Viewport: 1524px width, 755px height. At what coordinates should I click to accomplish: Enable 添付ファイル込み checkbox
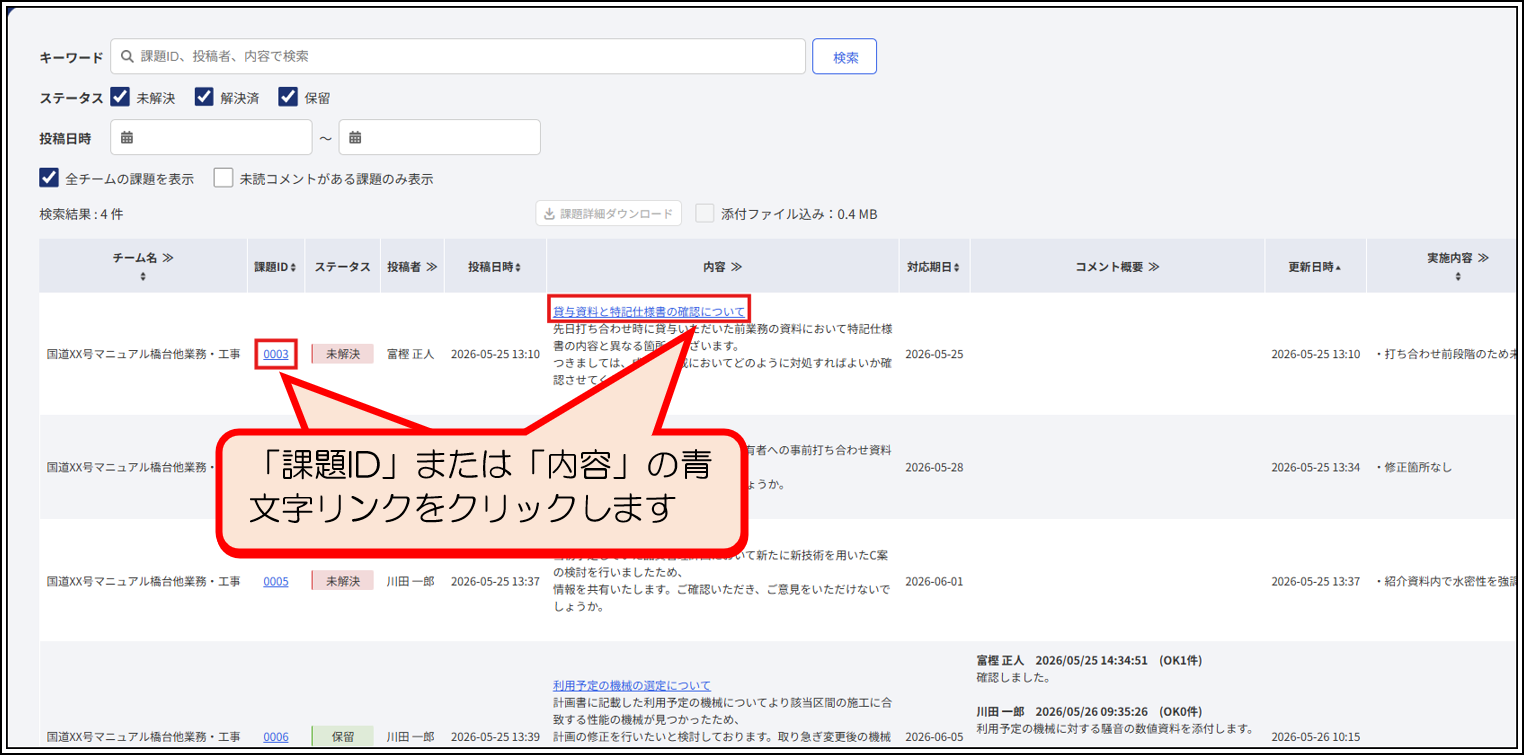point(705,213)
